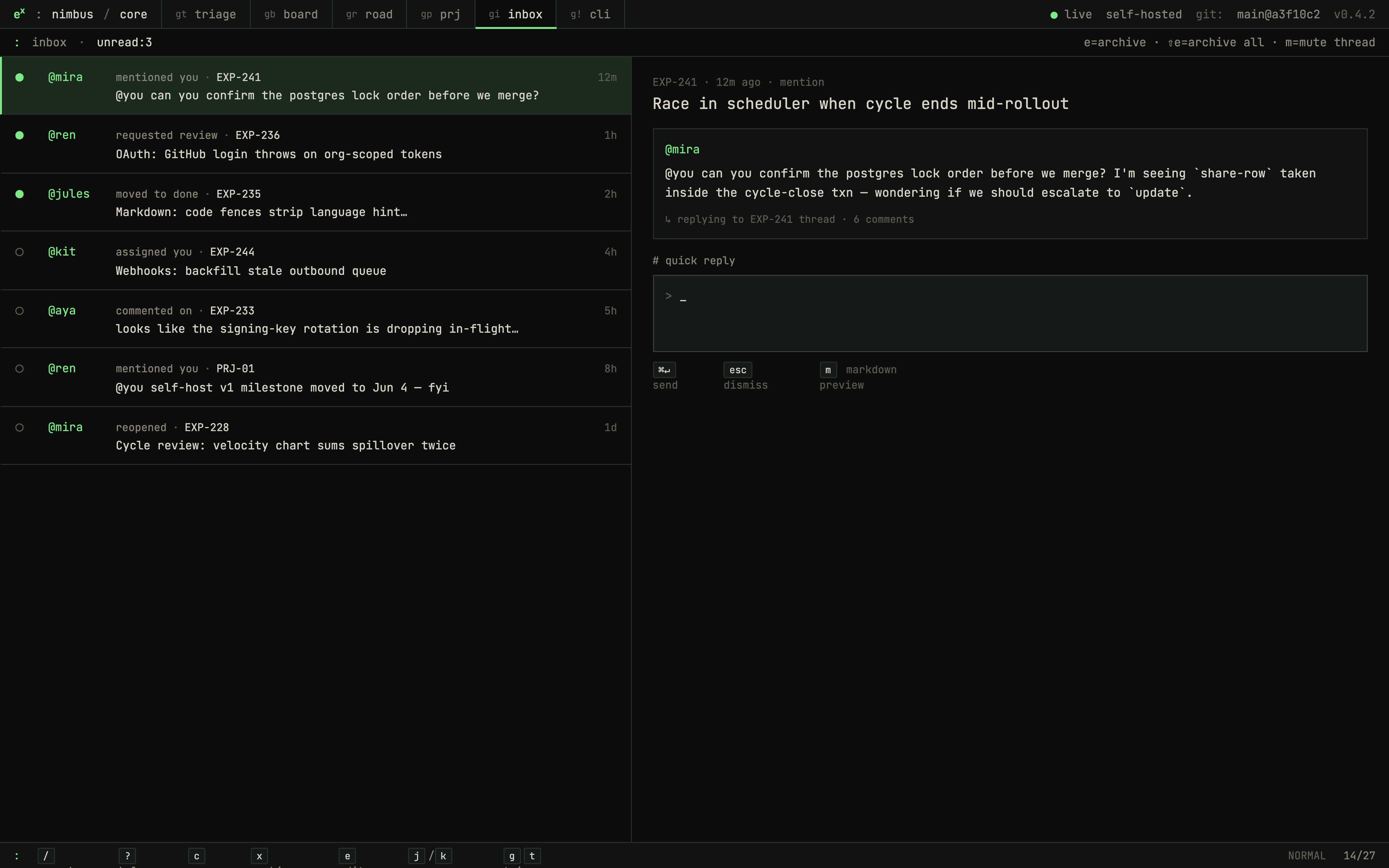
Task: Click the esc dismiss key button
Action: coord(738,370)
